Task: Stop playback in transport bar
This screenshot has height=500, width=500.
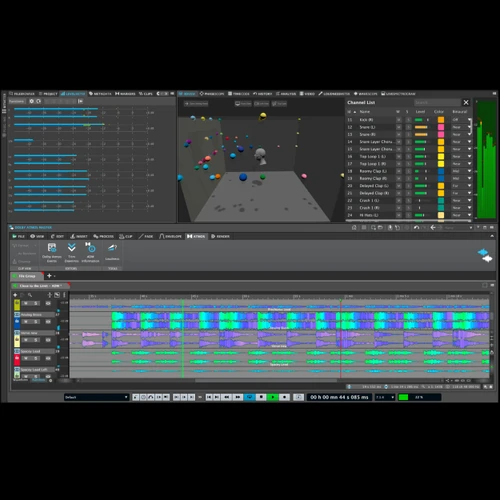Action: pyautogui.click(x=261, y=397)
